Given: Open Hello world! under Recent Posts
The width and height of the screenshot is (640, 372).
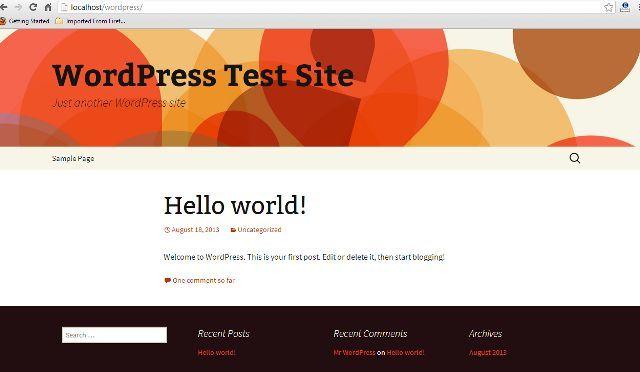Looking at the screenshot, I should tap(217, 352).
